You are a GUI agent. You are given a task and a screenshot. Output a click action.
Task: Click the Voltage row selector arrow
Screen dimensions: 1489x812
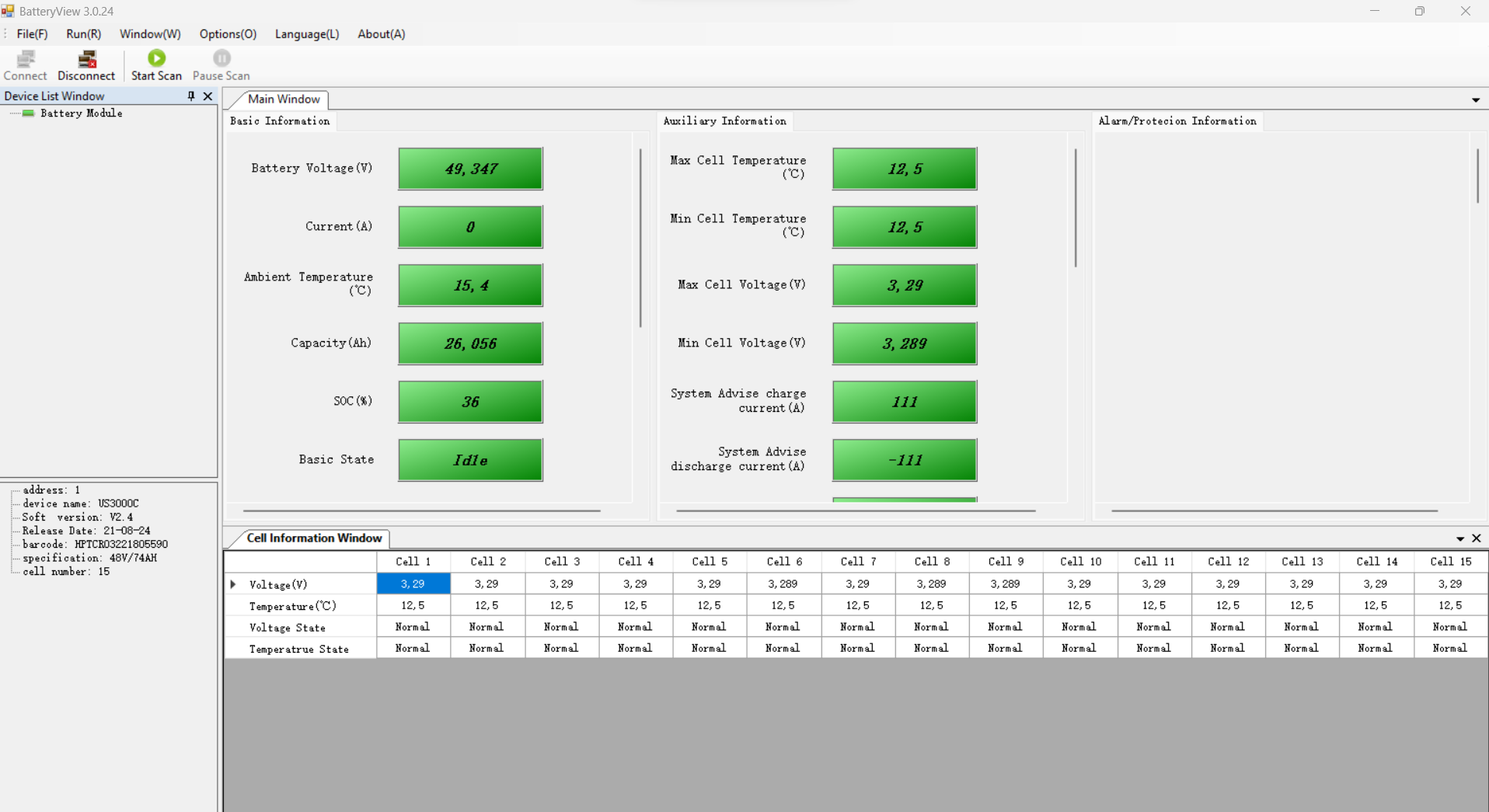click(x=233, y=584)
